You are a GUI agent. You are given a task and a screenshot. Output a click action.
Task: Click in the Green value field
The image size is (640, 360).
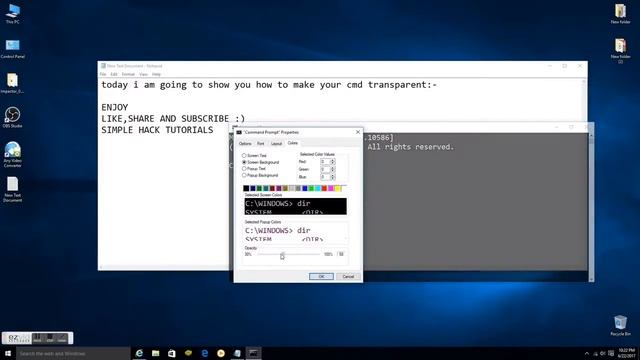tap(325, 169)
